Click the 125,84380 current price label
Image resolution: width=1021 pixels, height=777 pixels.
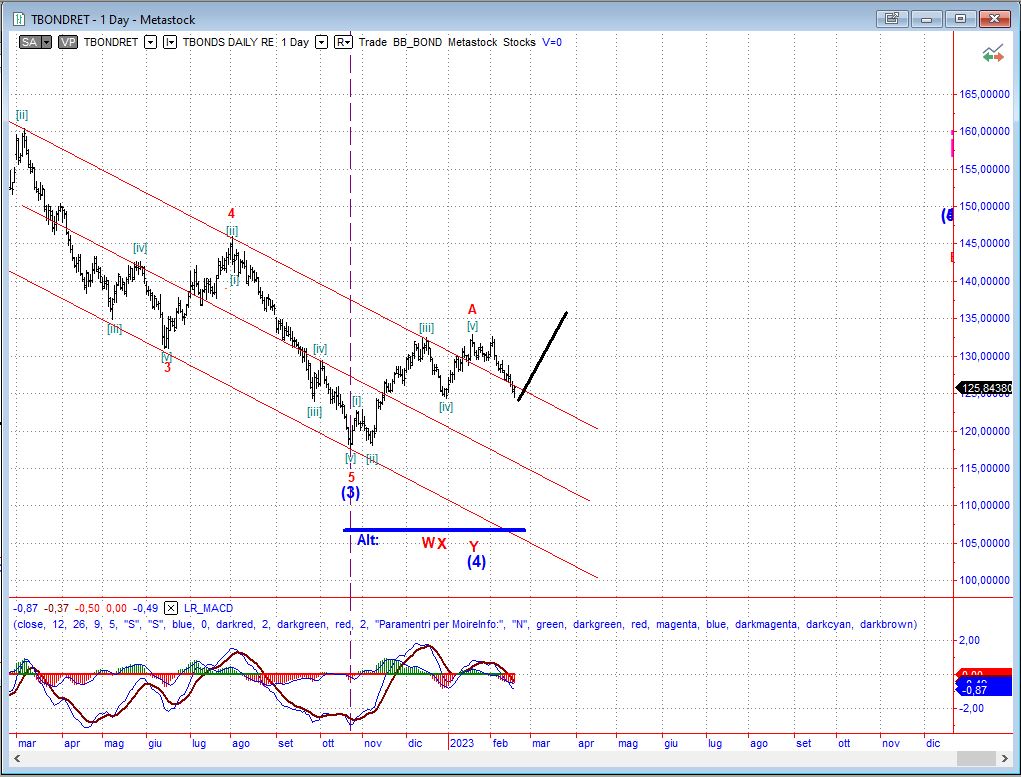coord(986,388)
